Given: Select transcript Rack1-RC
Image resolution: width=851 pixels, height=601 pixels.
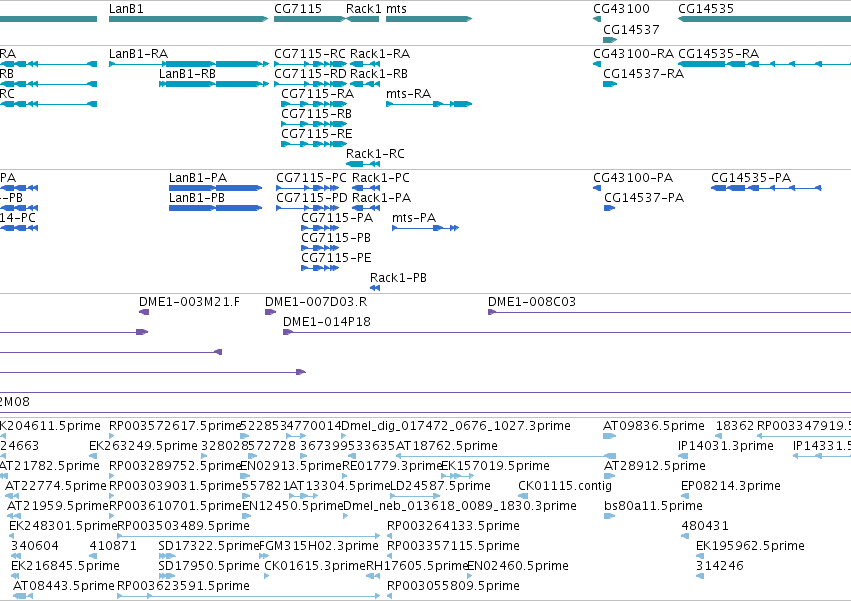Looking at the screenshot, I should (x=363, y=164).
